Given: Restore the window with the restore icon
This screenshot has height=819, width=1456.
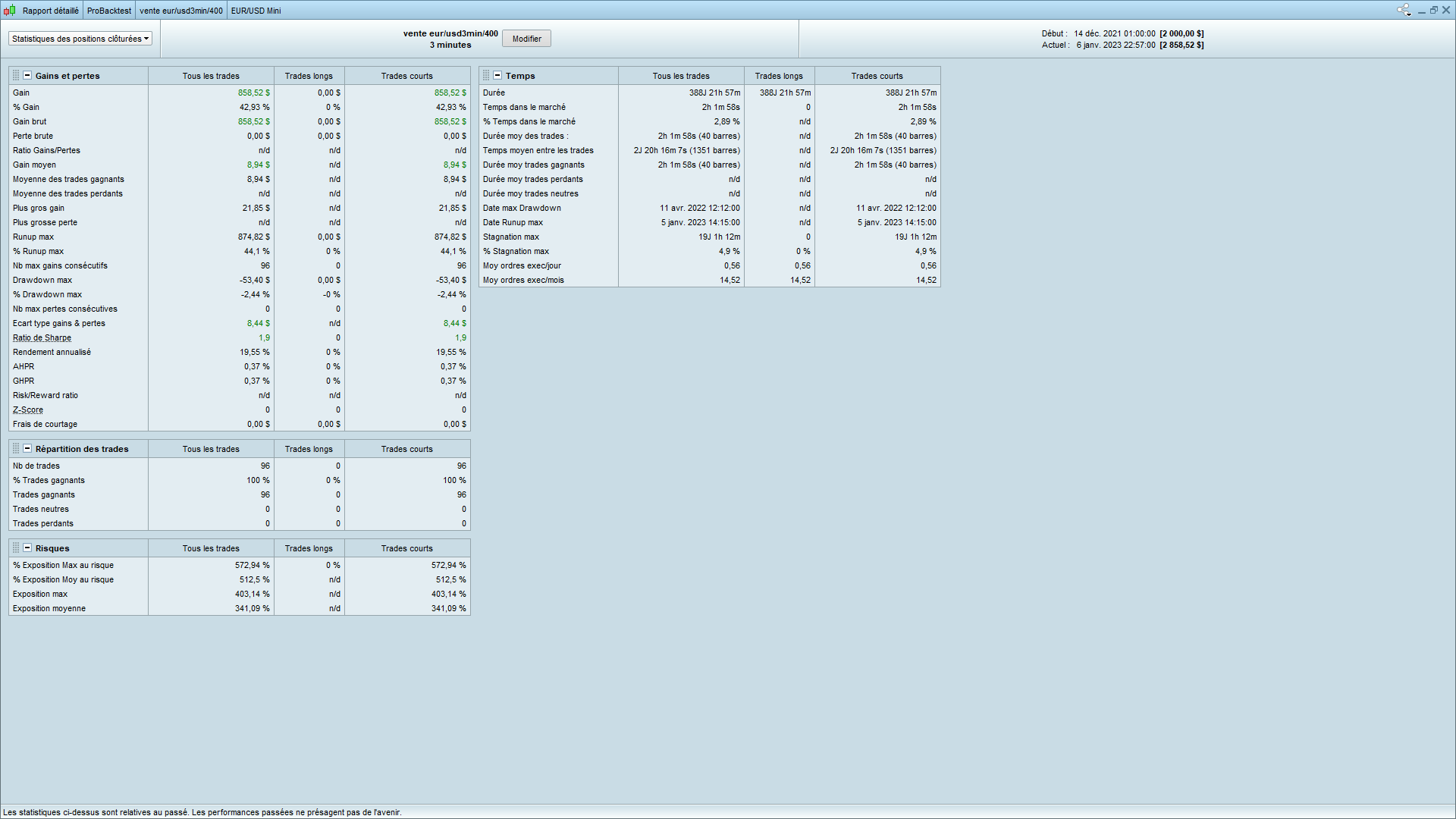Looking at the screenshot, I should pyautogui.click(x=1434, y=10).
